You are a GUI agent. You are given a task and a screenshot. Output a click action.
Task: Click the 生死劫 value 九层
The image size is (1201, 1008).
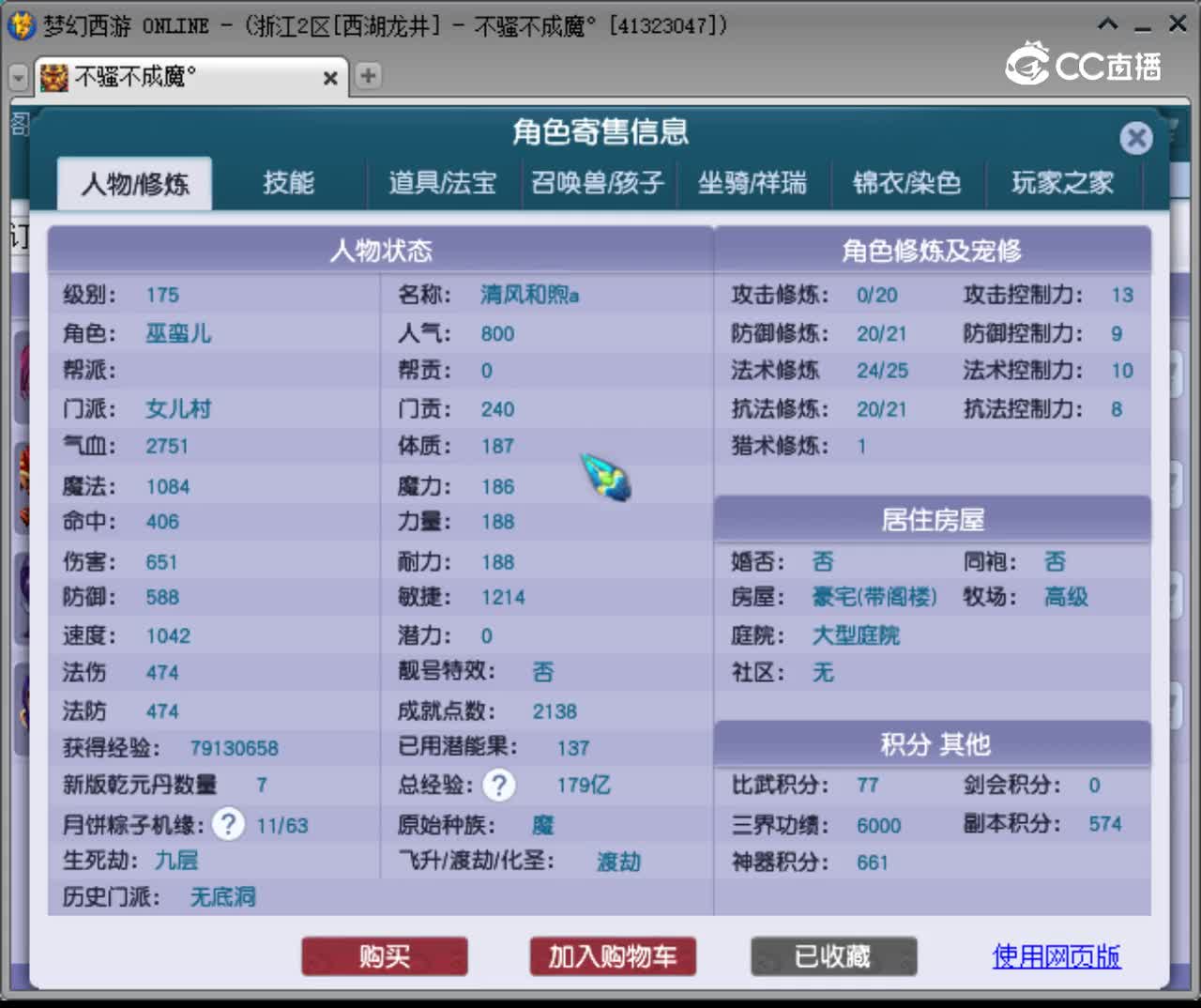pos(176,860)
